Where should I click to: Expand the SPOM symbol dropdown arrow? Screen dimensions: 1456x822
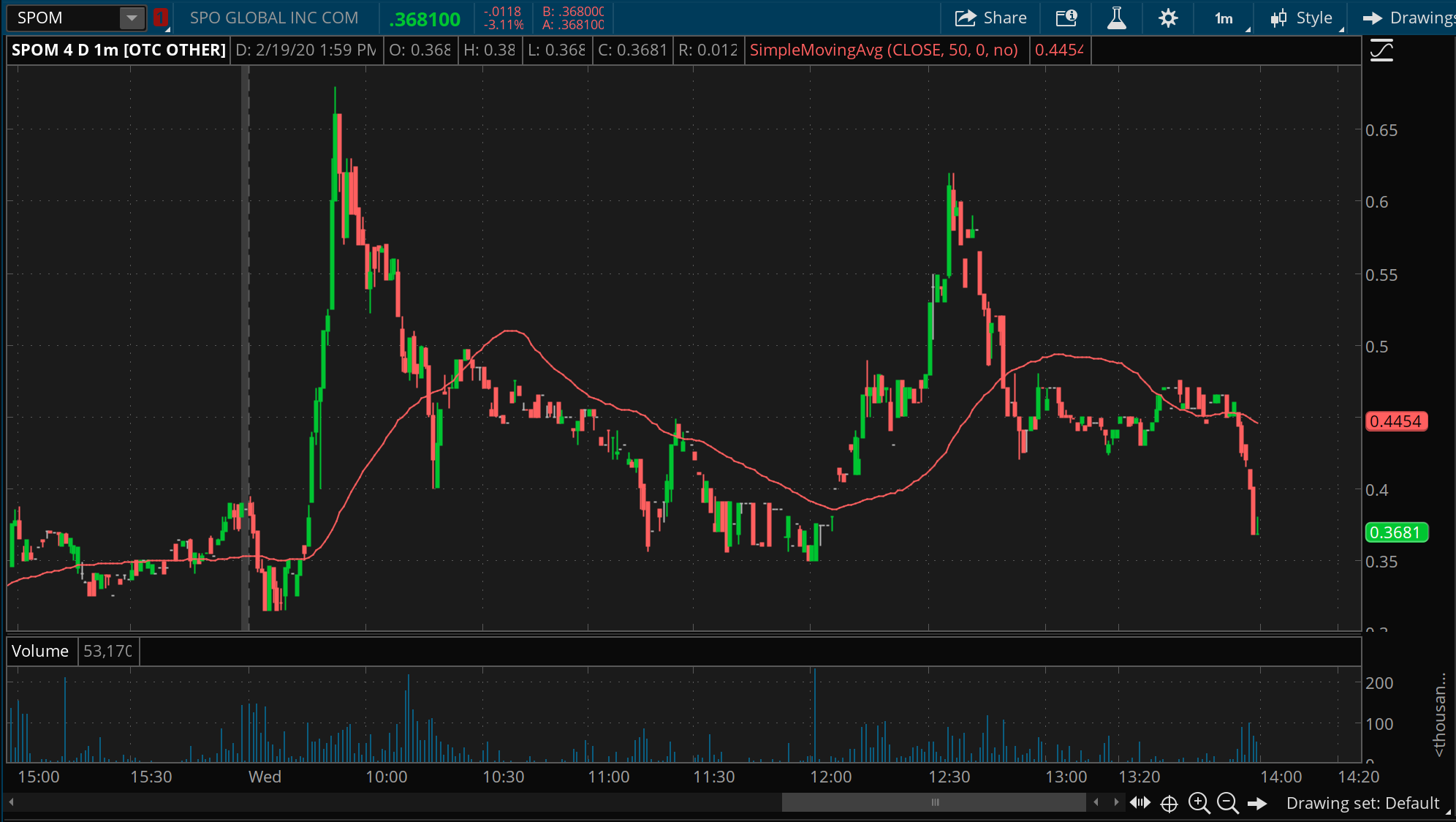point(132,18)
